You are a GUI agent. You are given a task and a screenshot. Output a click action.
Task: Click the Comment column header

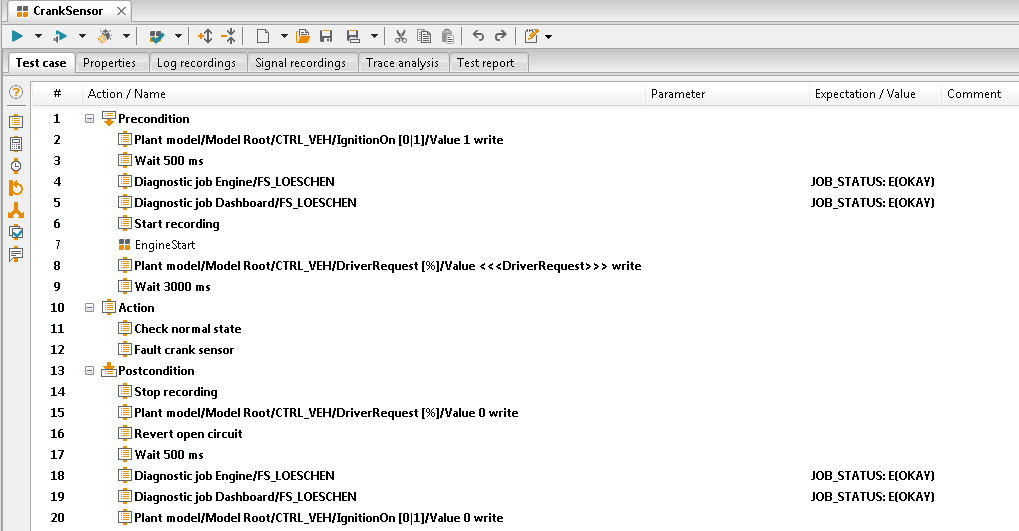980,94
